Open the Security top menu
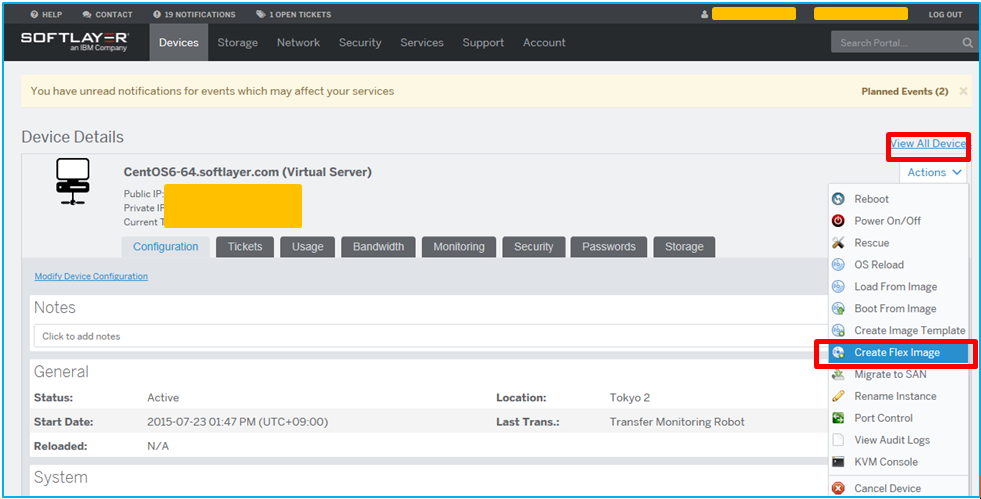This screenshot has width=981, height=499. coord(360,43)
